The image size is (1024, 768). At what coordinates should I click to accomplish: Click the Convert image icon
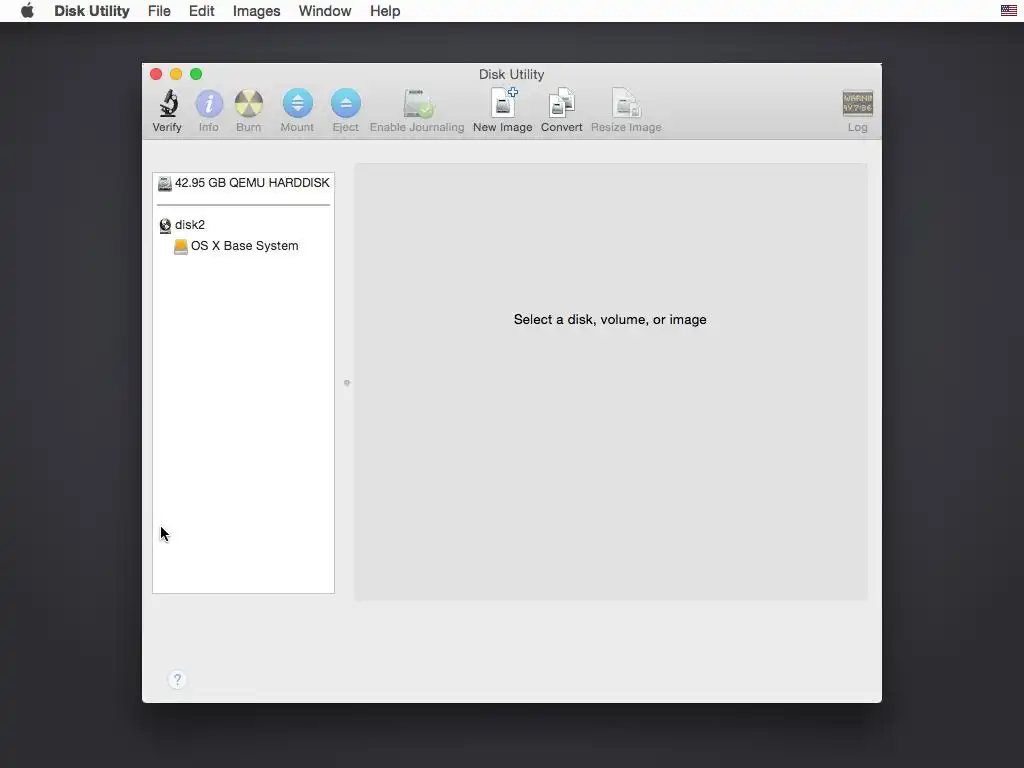click(562, 103)
